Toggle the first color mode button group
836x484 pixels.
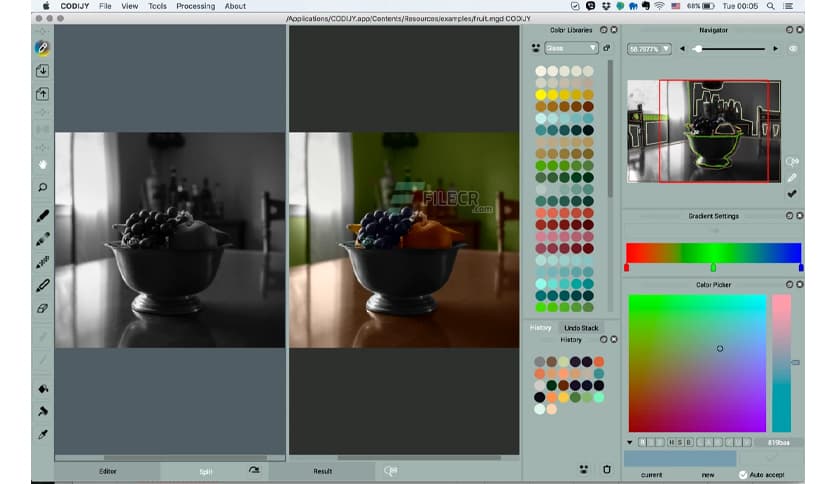pos(652,442)
